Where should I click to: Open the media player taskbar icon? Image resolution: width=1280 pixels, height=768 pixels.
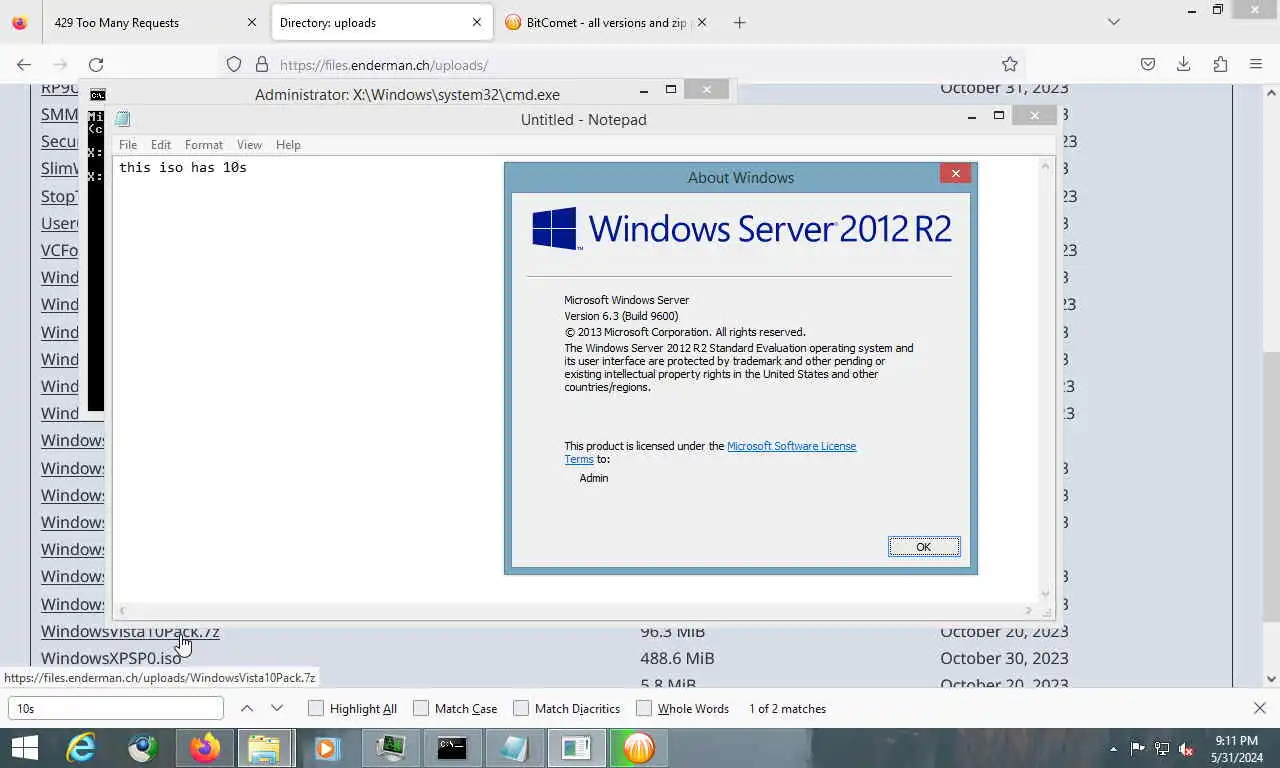[327, 748]
